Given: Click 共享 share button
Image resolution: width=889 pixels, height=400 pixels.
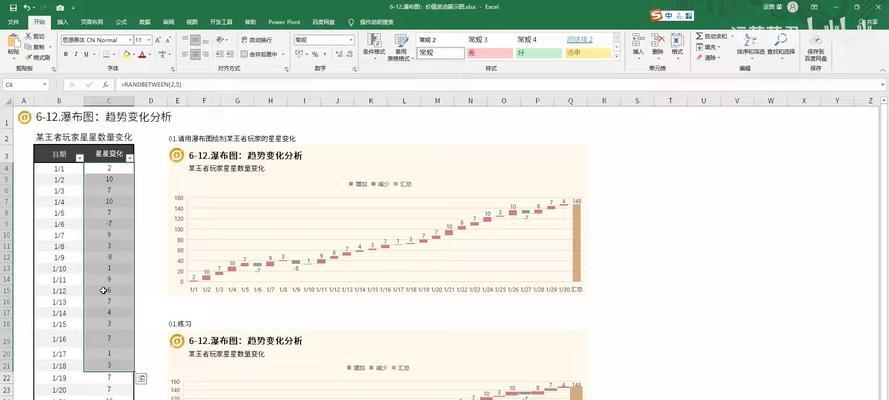Looking at the screenshot, I should tap(869, 22).
